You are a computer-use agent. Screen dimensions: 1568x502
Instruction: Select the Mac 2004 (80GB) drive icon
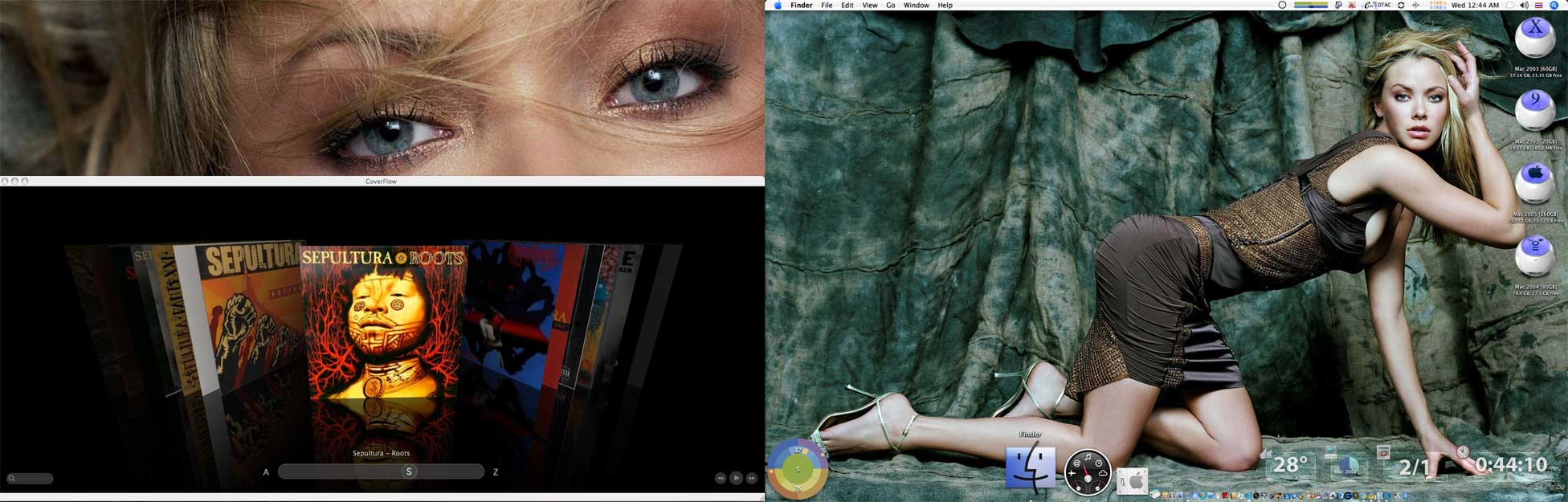[x=1535, y=256]
